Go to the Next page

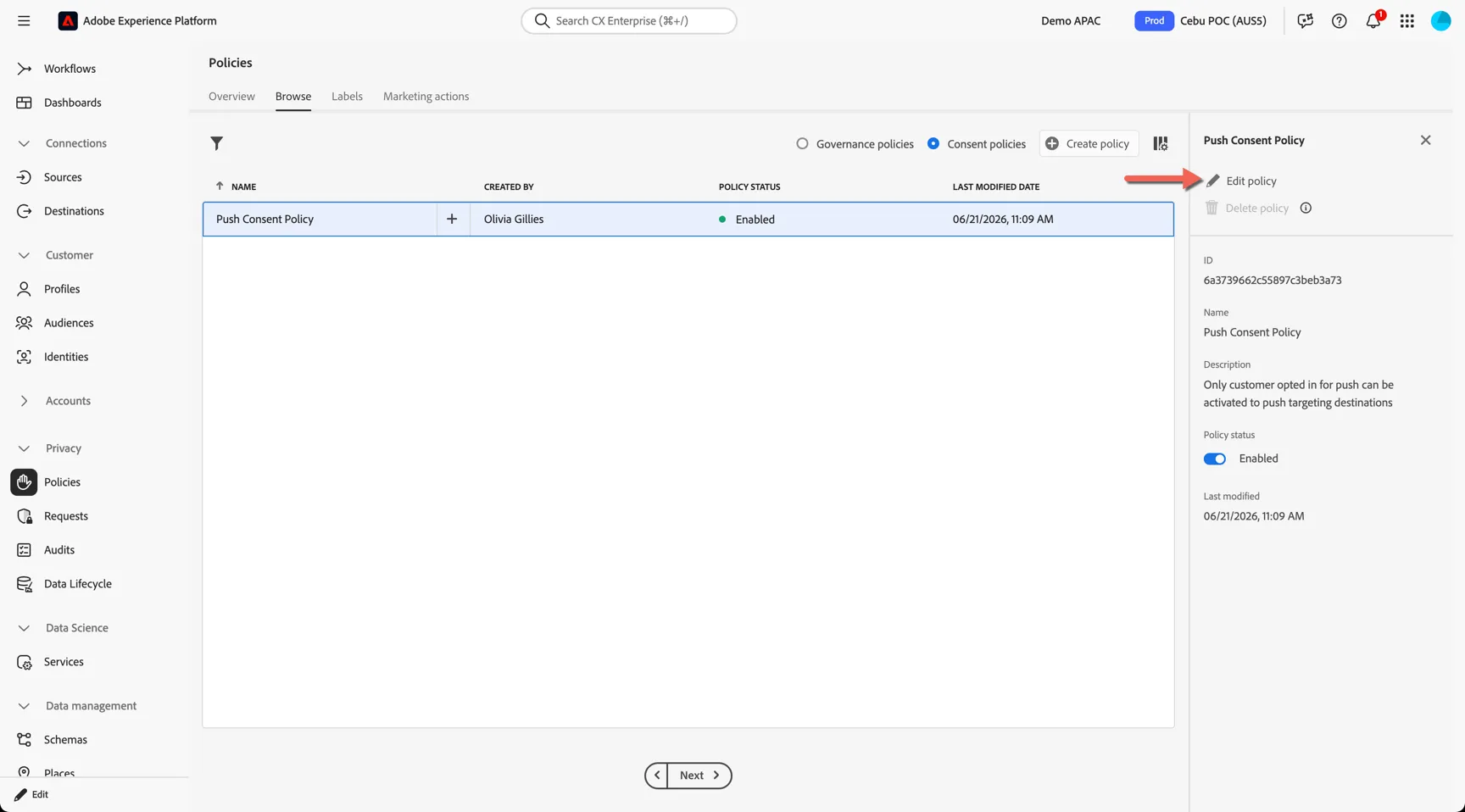(699, 776)
